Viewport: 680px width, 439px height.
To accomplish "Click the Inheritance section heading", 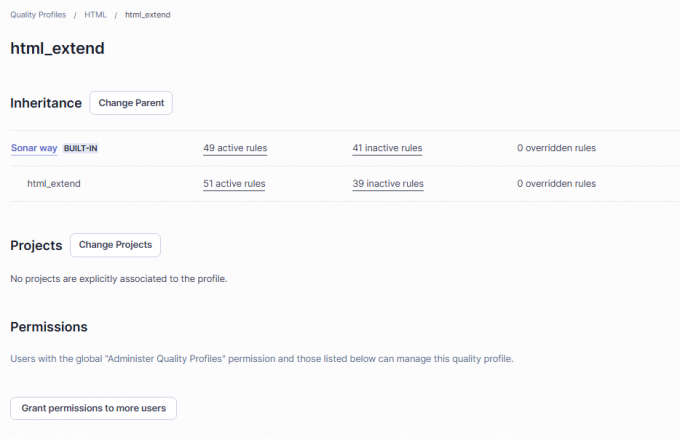I will (46, 103).
